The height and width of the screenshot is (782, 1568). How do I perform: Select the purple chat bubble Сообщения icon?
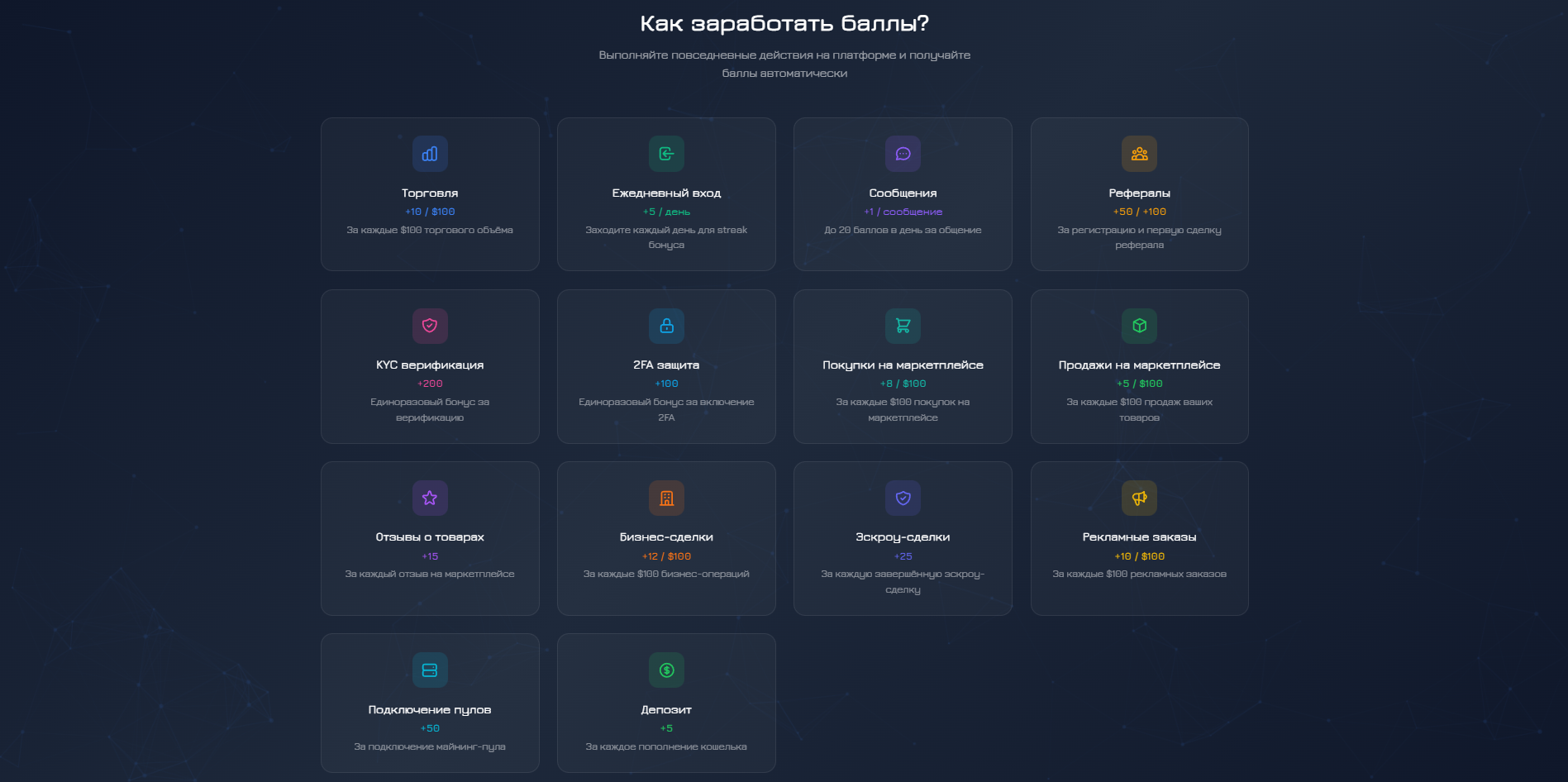coord(903,154)
